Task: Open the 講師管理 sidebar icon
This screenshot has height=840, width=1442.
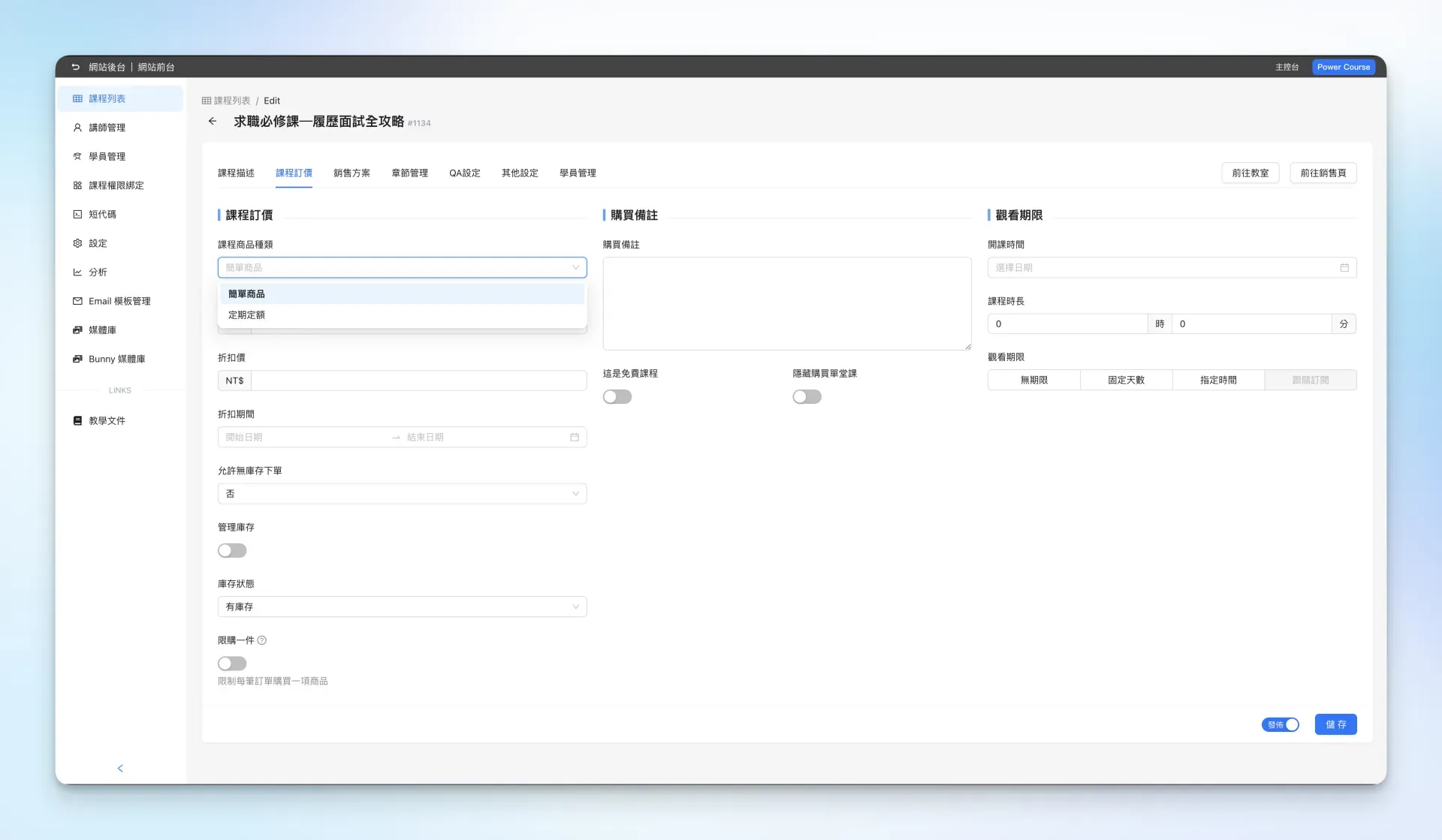Action: click(77, 128)
